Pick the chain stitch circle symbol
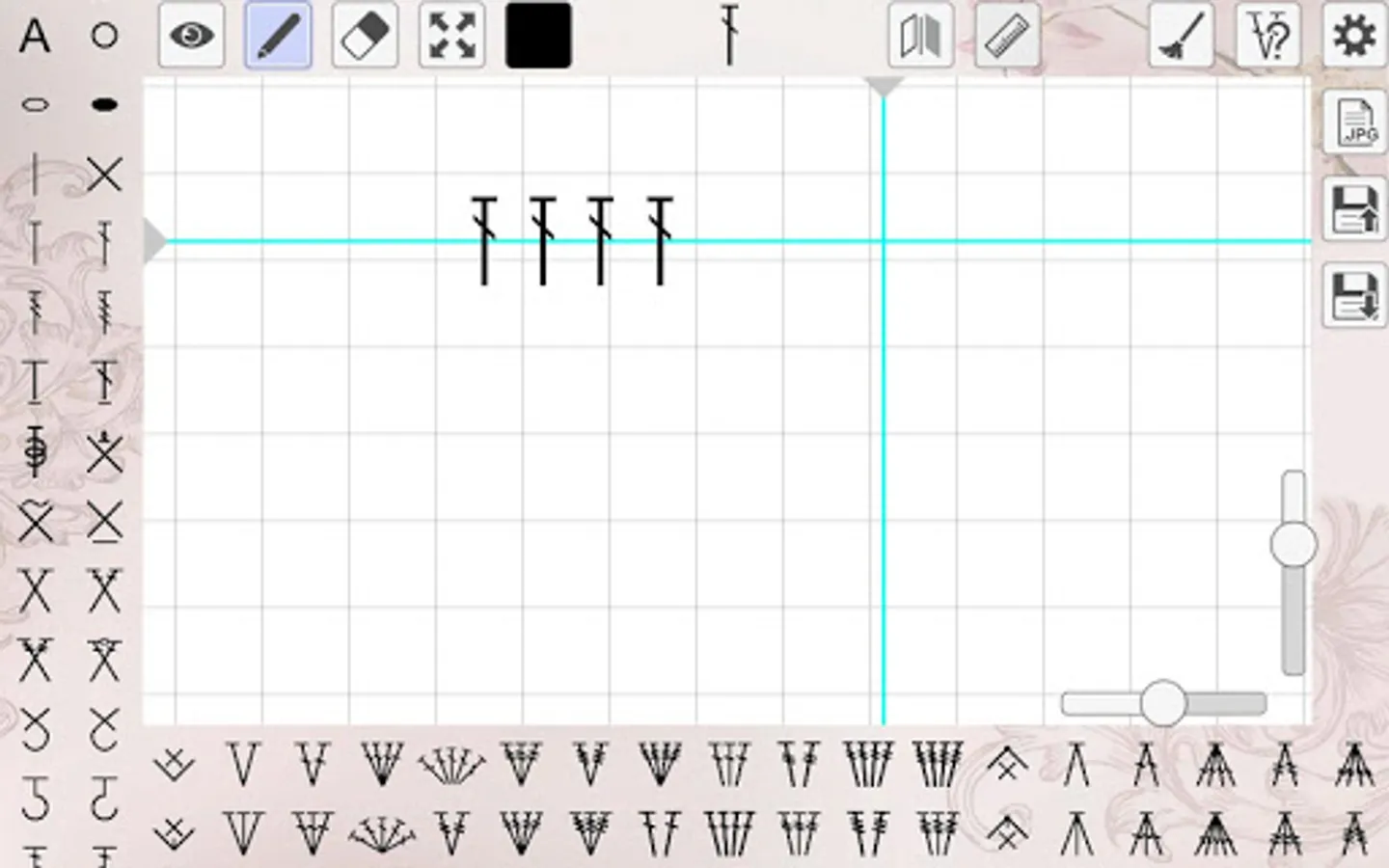Viewport: 1389px width, 868px height. [x=103, y=35]
